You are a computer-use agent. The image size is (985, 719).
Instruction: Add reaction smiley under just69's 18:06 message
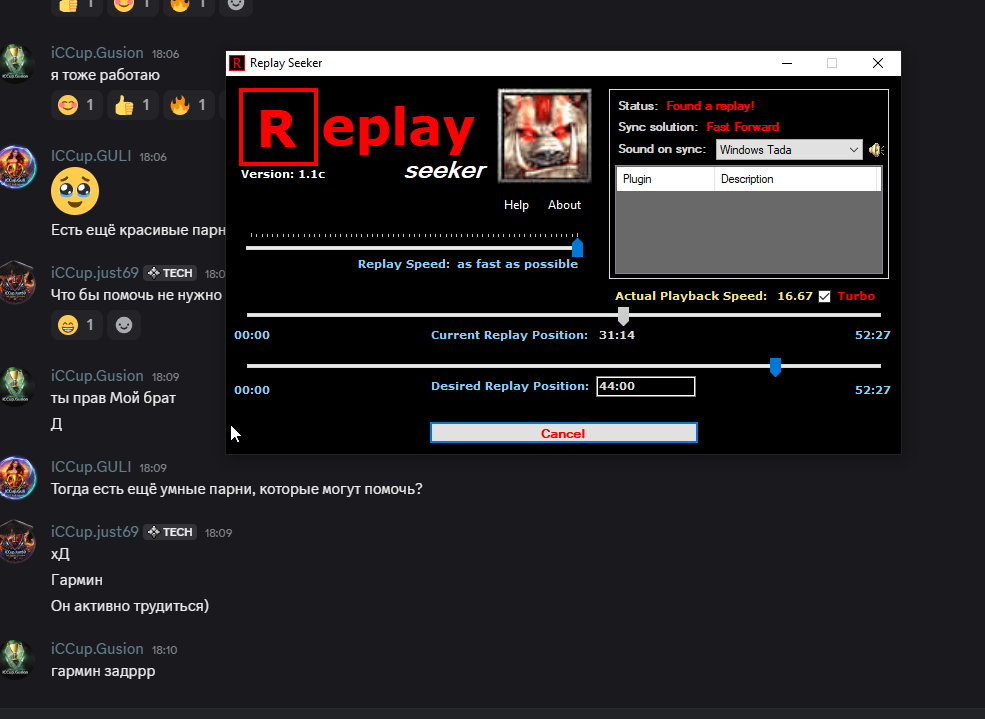(124, 325)
